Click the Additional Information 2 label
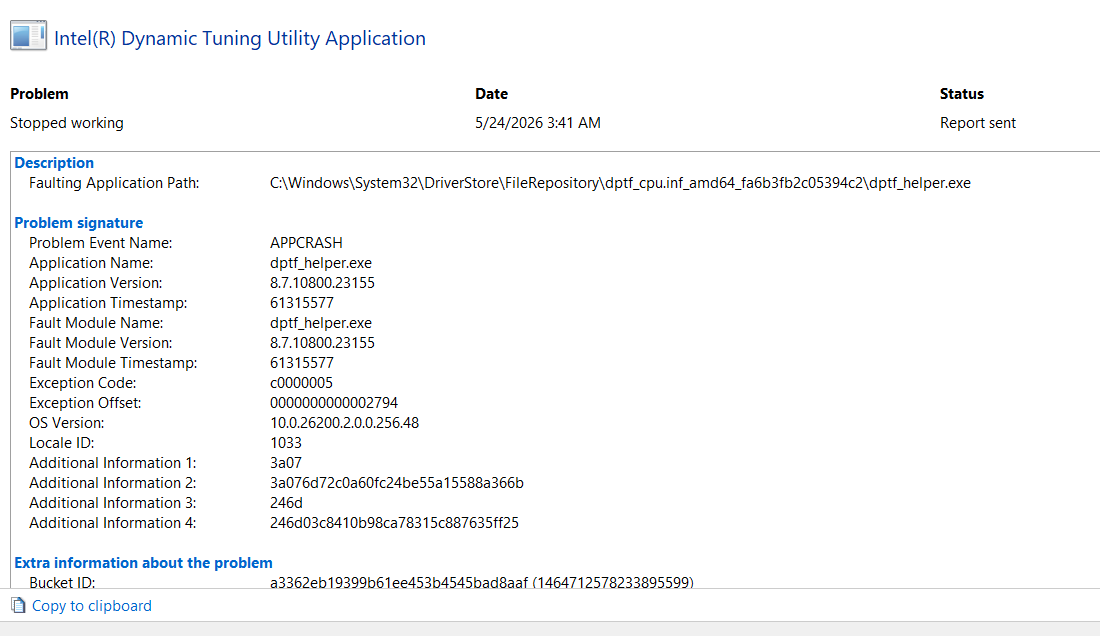Image resolution: width=1100 pixels, height=636 pixels. click(112, 483)
